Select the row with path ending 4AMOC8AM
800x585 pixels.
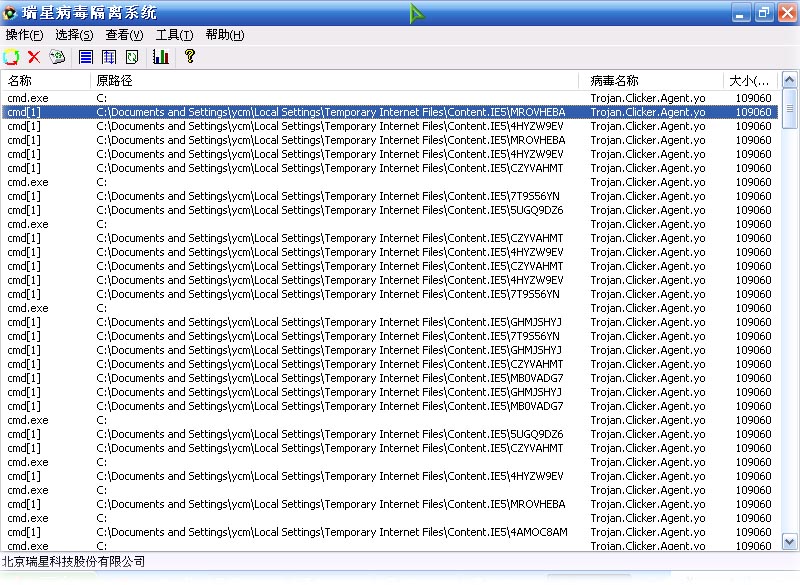click(390, 532)
